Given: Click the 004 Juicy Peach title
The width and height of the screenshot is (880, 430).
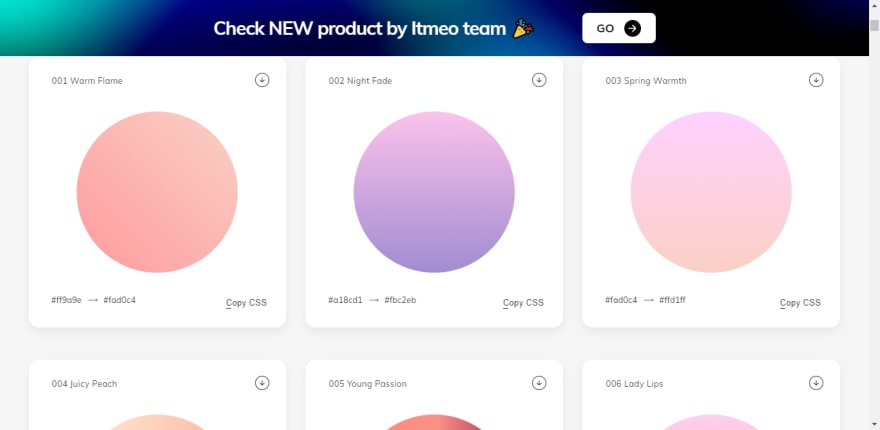Looking at the screenshot, I should [x=84, y=384].
